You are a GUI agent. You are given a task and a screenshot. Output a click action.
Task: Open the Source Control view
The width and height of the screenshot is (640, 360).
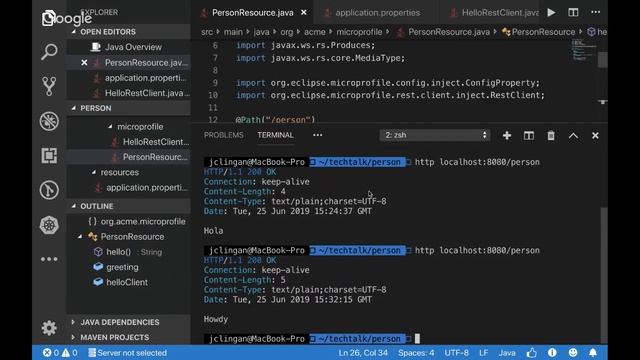tap(49, 86)
